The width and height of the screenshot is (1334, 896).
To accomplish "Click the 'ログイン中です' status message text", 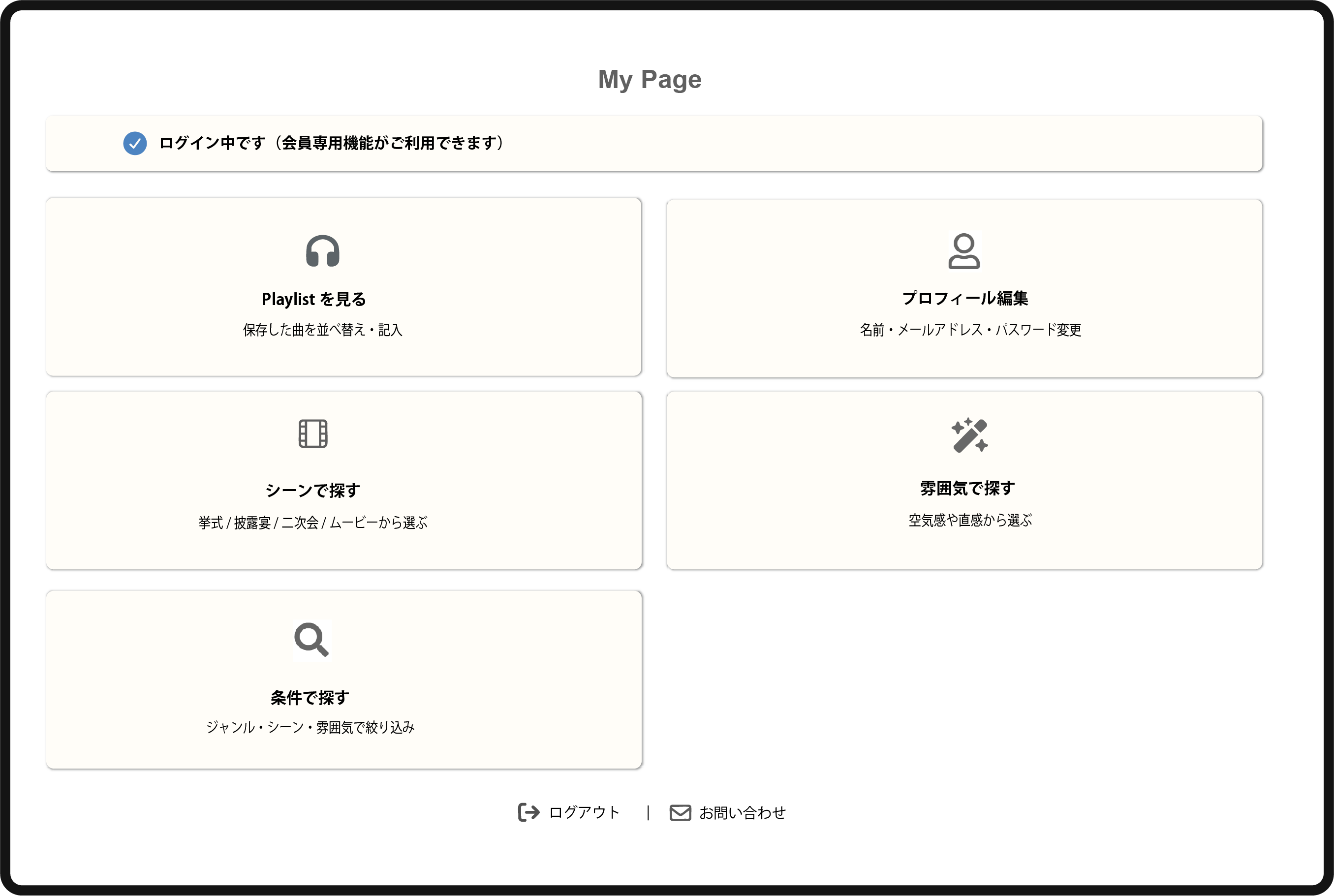I will pyautogui.click(x=331, y=143).
